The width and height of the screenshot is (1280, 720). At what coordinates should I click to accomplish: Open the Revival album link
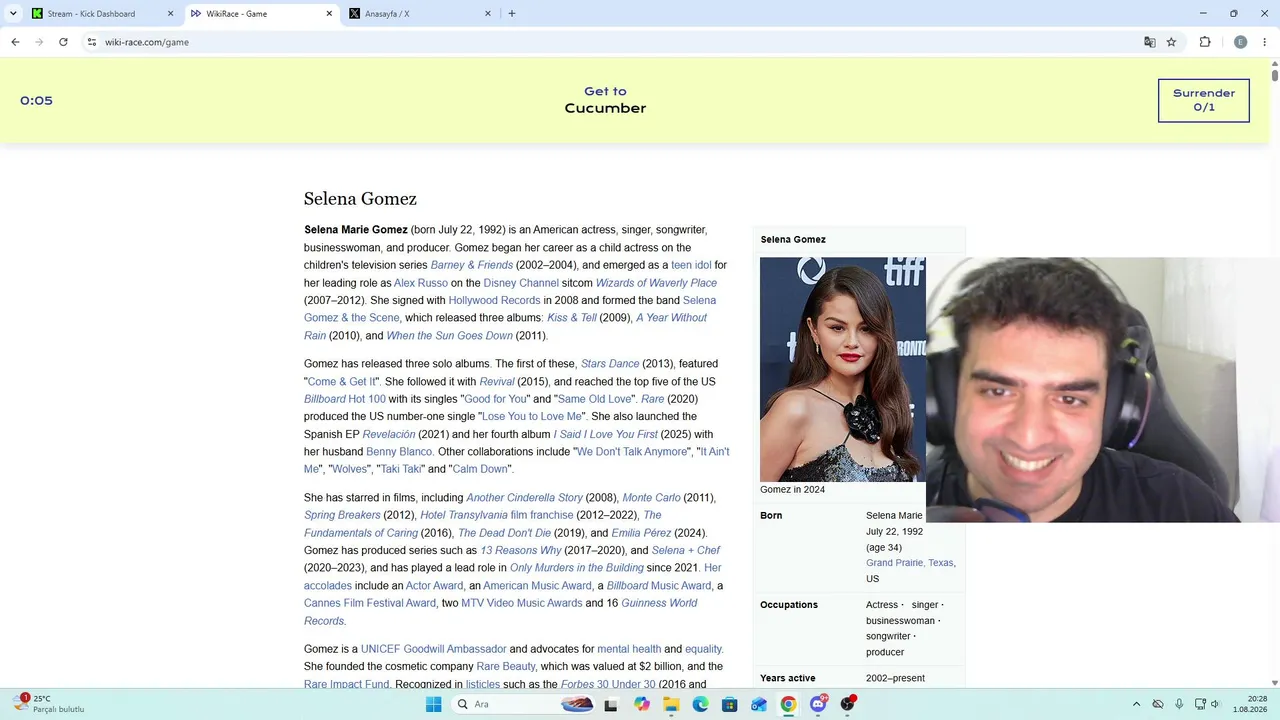pos(497,382)
